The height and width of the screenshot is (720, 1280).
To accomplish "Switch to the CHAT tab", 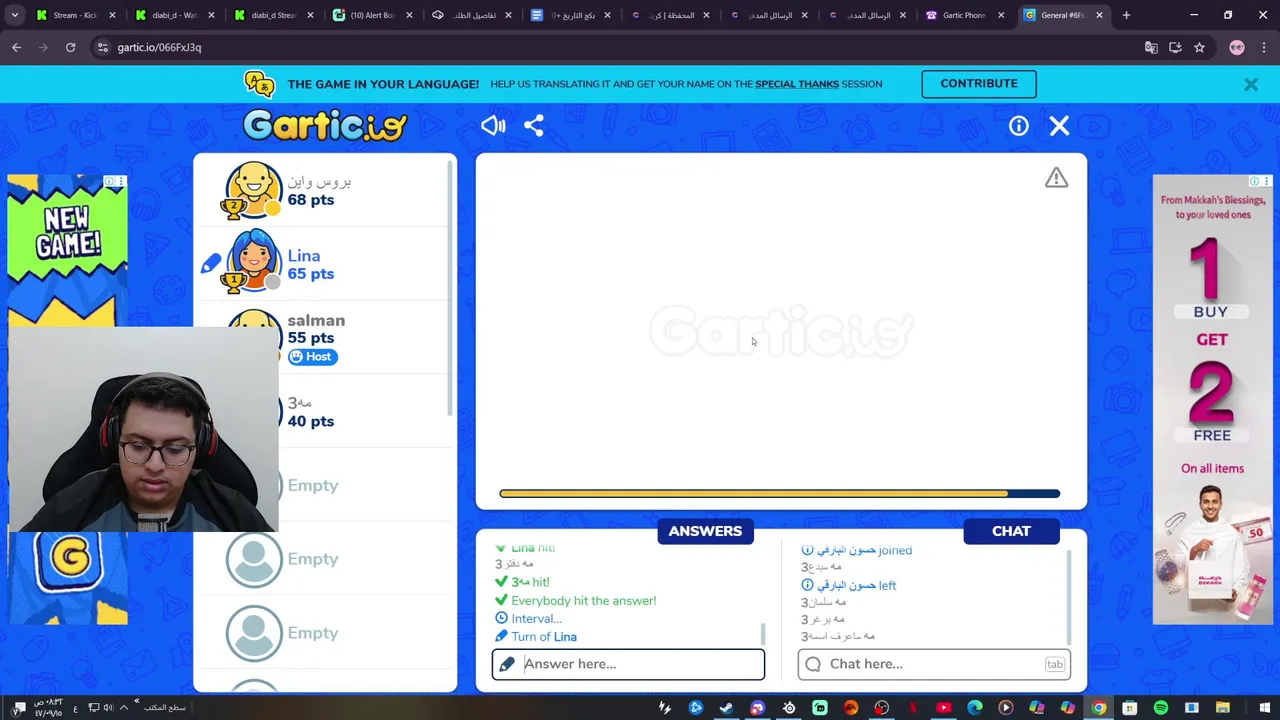I will 1011,531.
